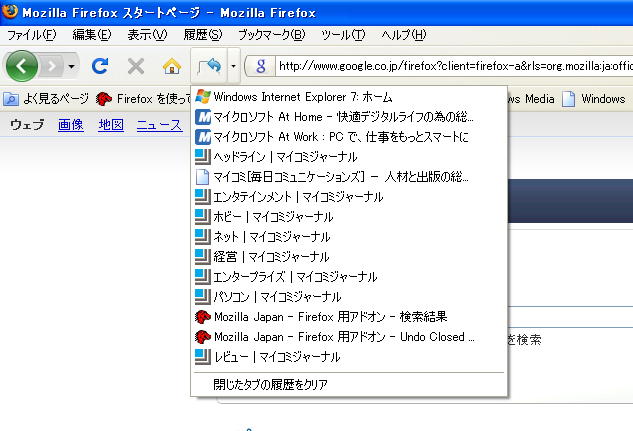Reopen Mozilla Japan アドオン 検索結果 tab
This screenshot has width=633, height=431.
(349, 317)
